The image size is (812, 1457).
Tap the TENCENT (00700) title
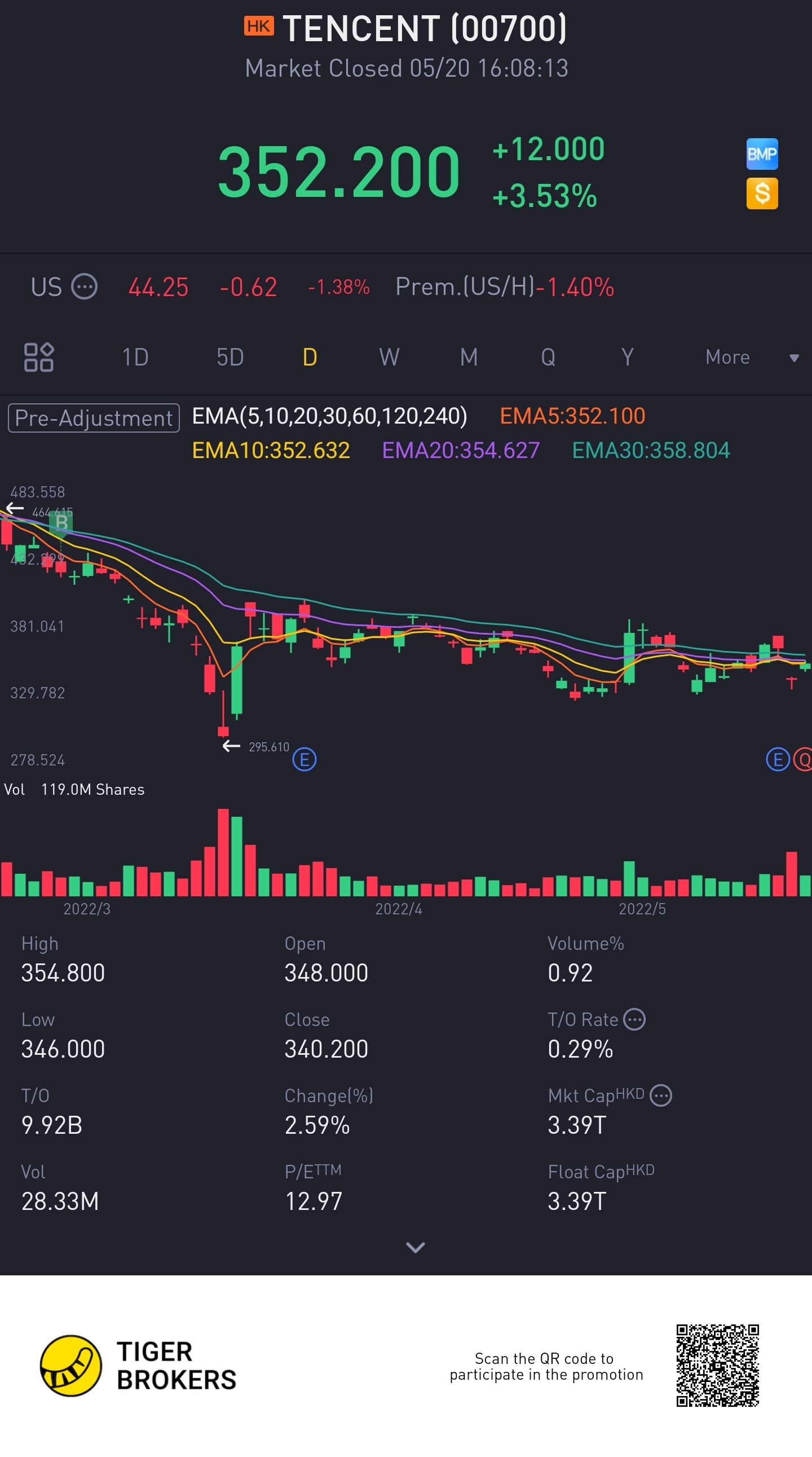[425, 28]
